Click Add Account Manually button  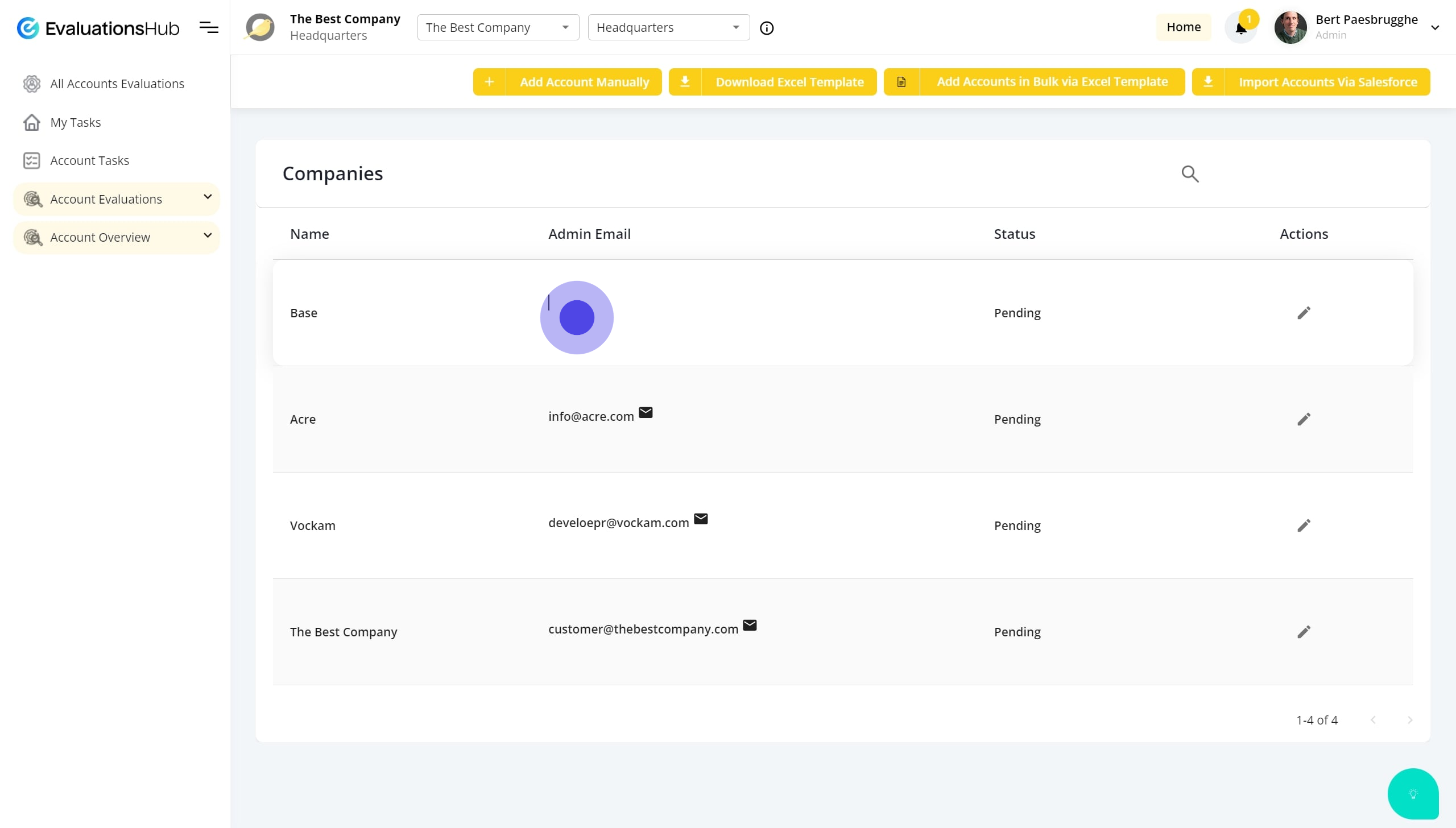click(x=567, y=82)
